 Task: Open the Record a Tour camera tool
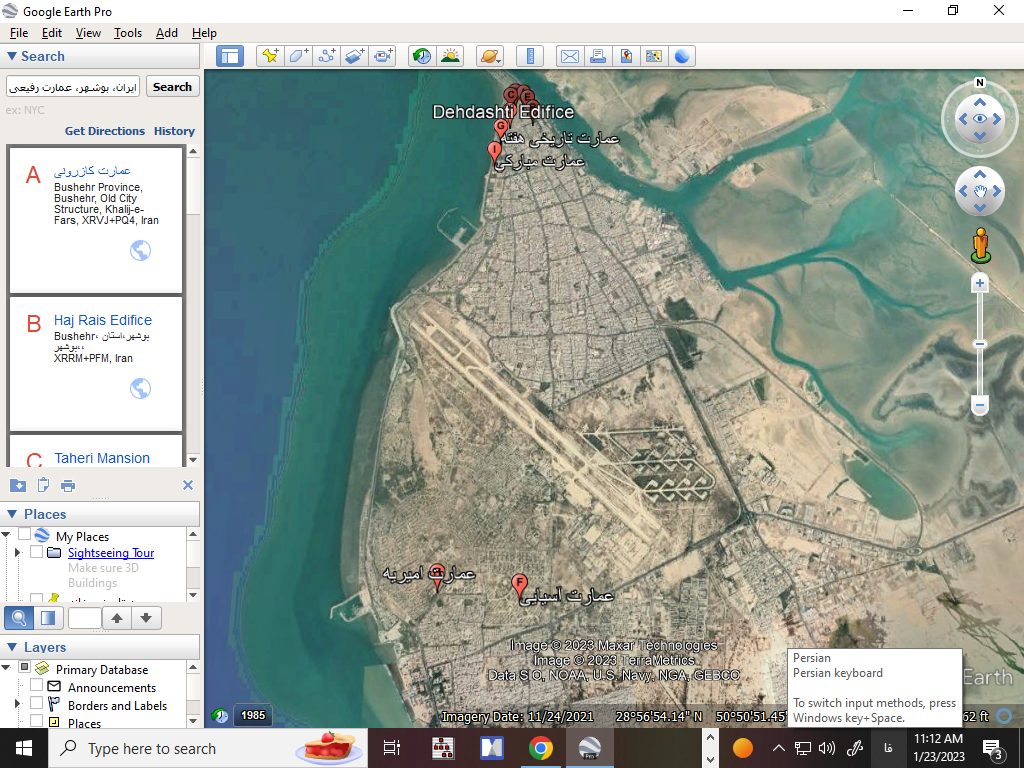click(383, 56)
